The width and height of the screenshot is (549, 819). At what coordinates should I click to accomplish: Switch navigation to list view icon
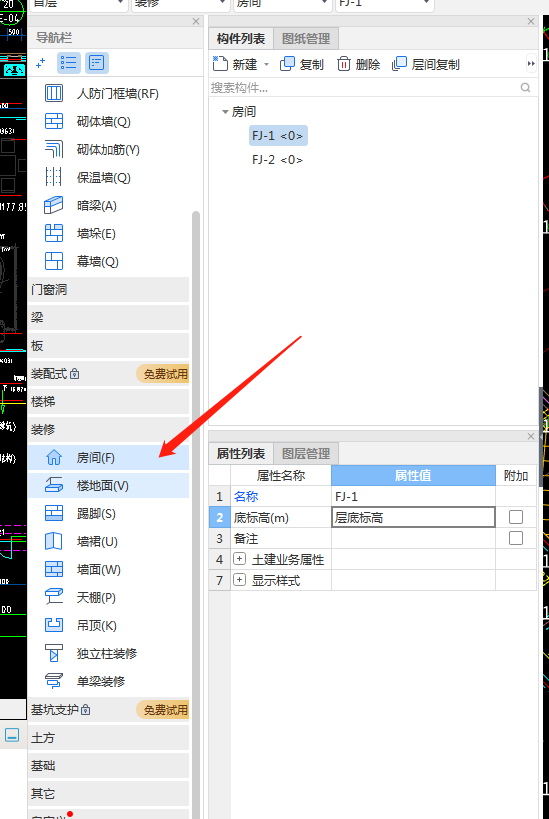click(x=68, y=63)
